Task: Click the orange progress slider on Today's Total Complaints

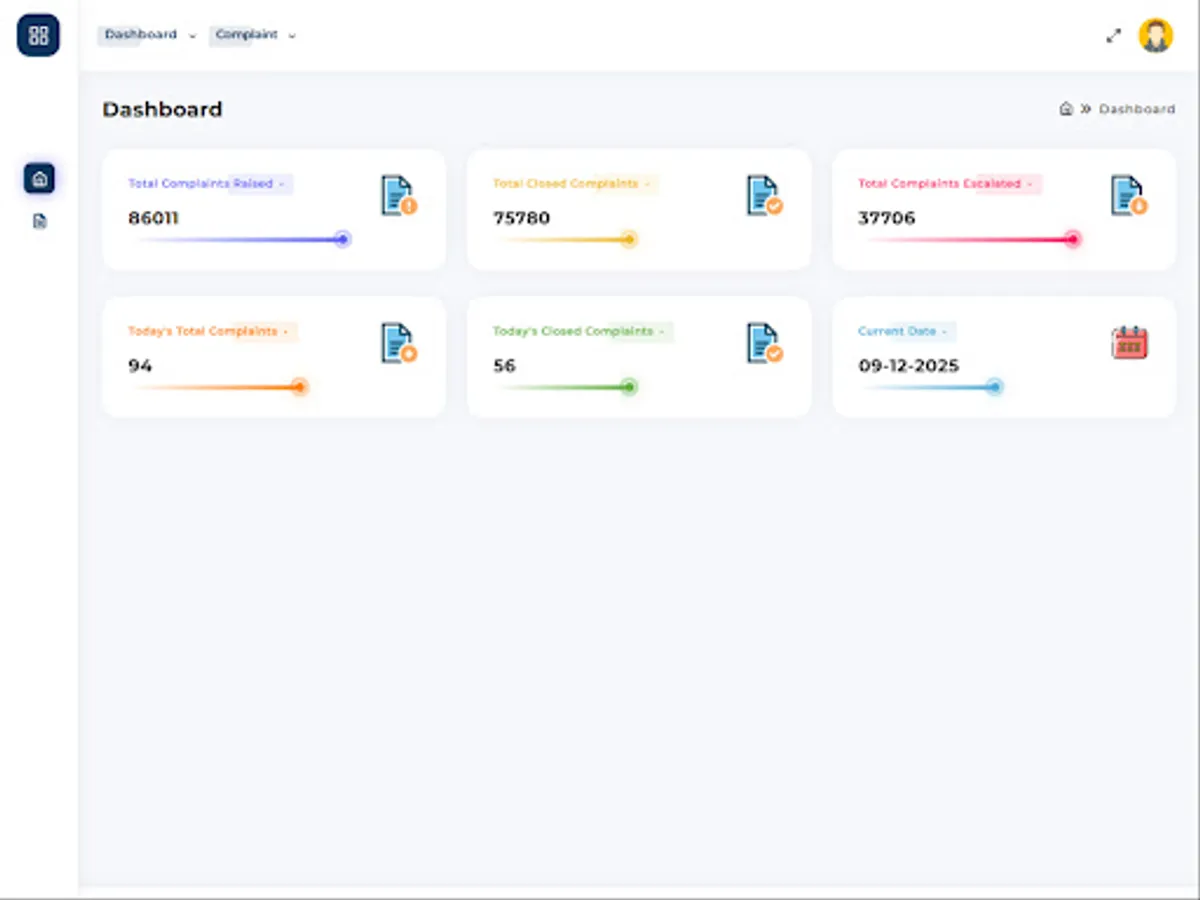Action: click(299, 387)
